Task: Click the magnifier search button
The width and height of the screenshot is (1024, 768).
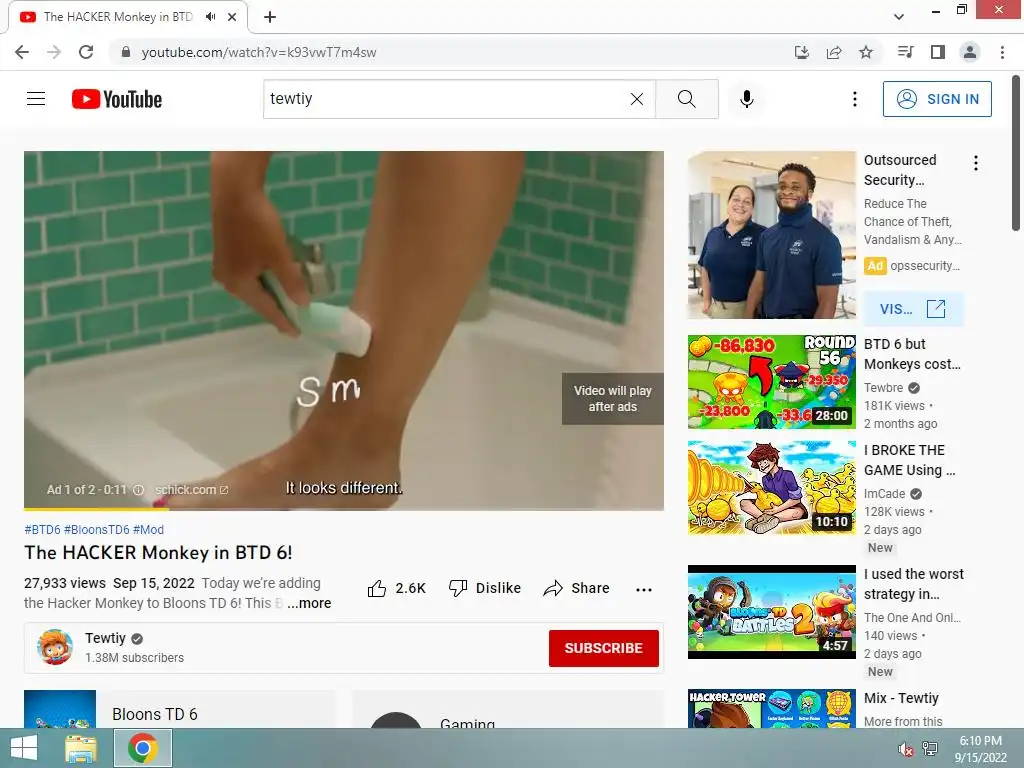Action: (x=686, y=99)
